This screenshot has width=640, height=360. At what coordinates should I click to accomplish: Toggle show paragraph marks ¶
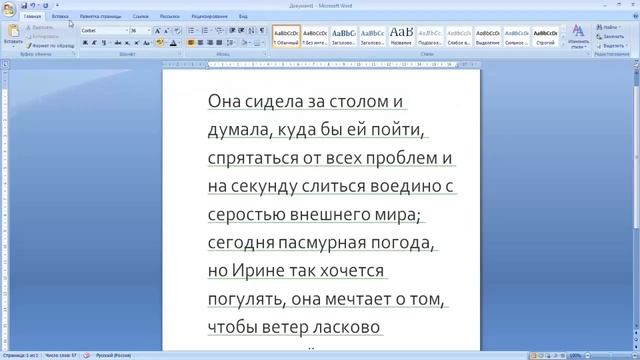pos(262,31)
